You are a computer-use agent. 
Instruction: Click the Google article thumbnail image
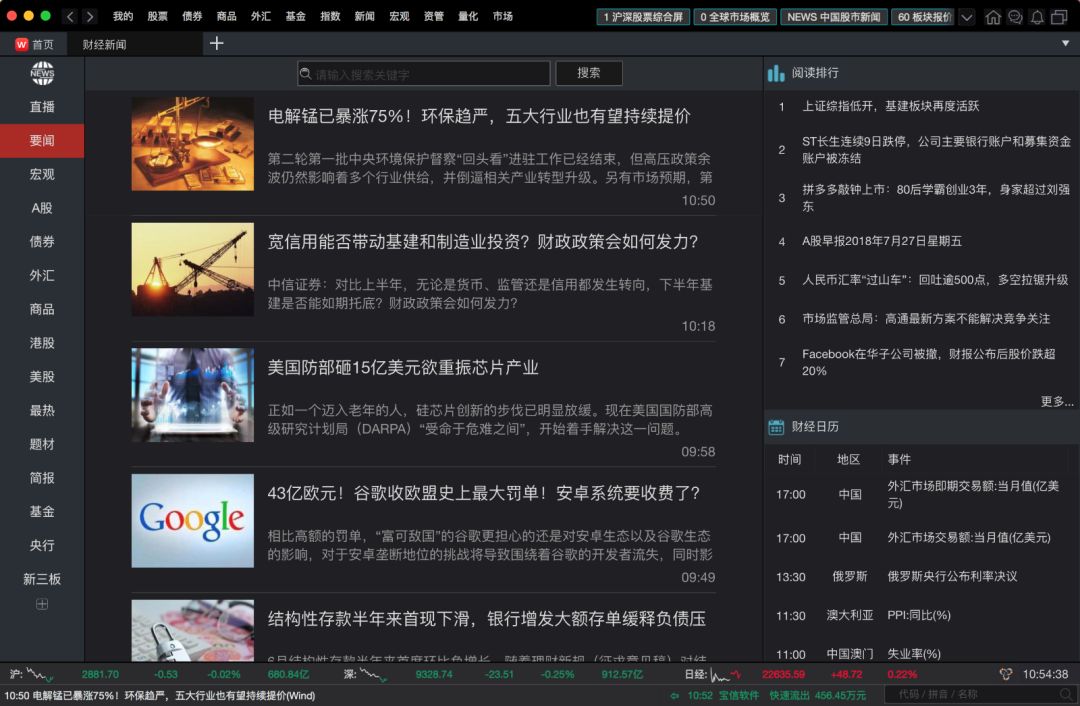point(191,519)
